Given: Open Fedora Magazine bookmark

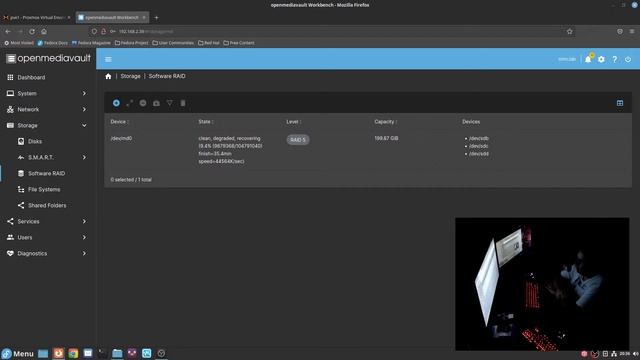Looking at the screenshot, I should [x=91, y=43].
